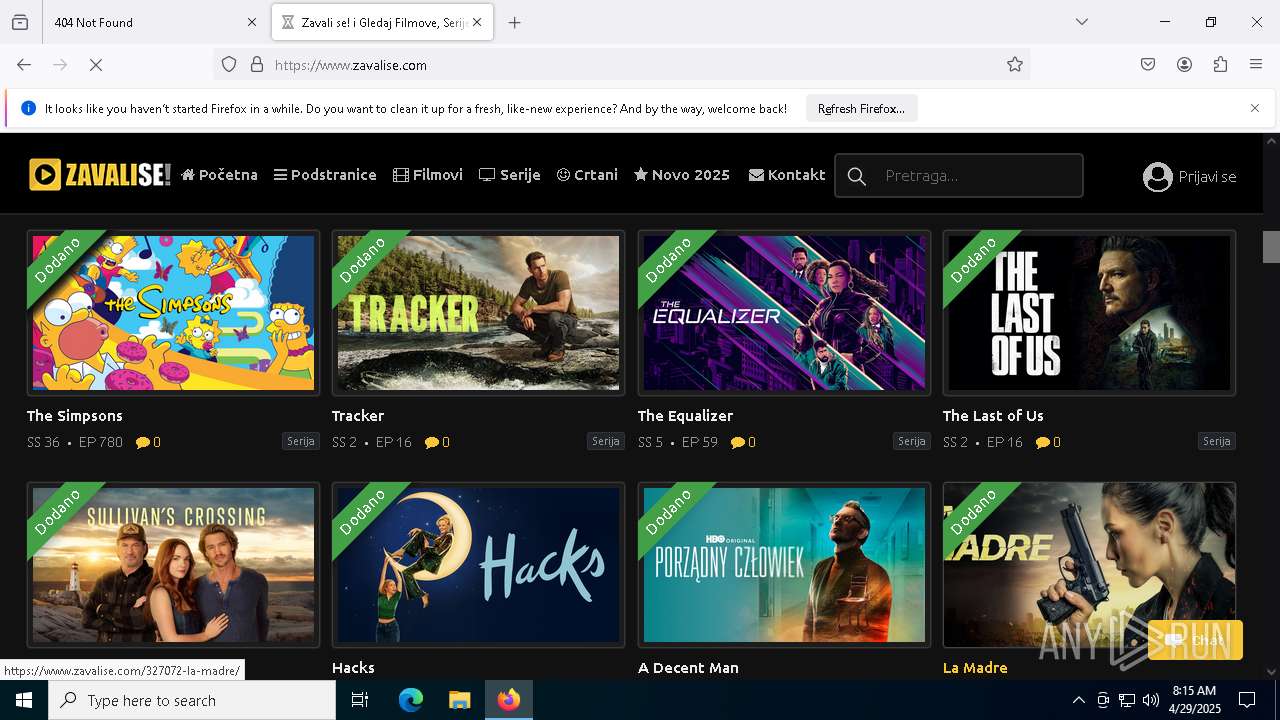This screenshot has width=1280, height=720.
Task: Click the site security padlock icon
Action: [257, 64]
